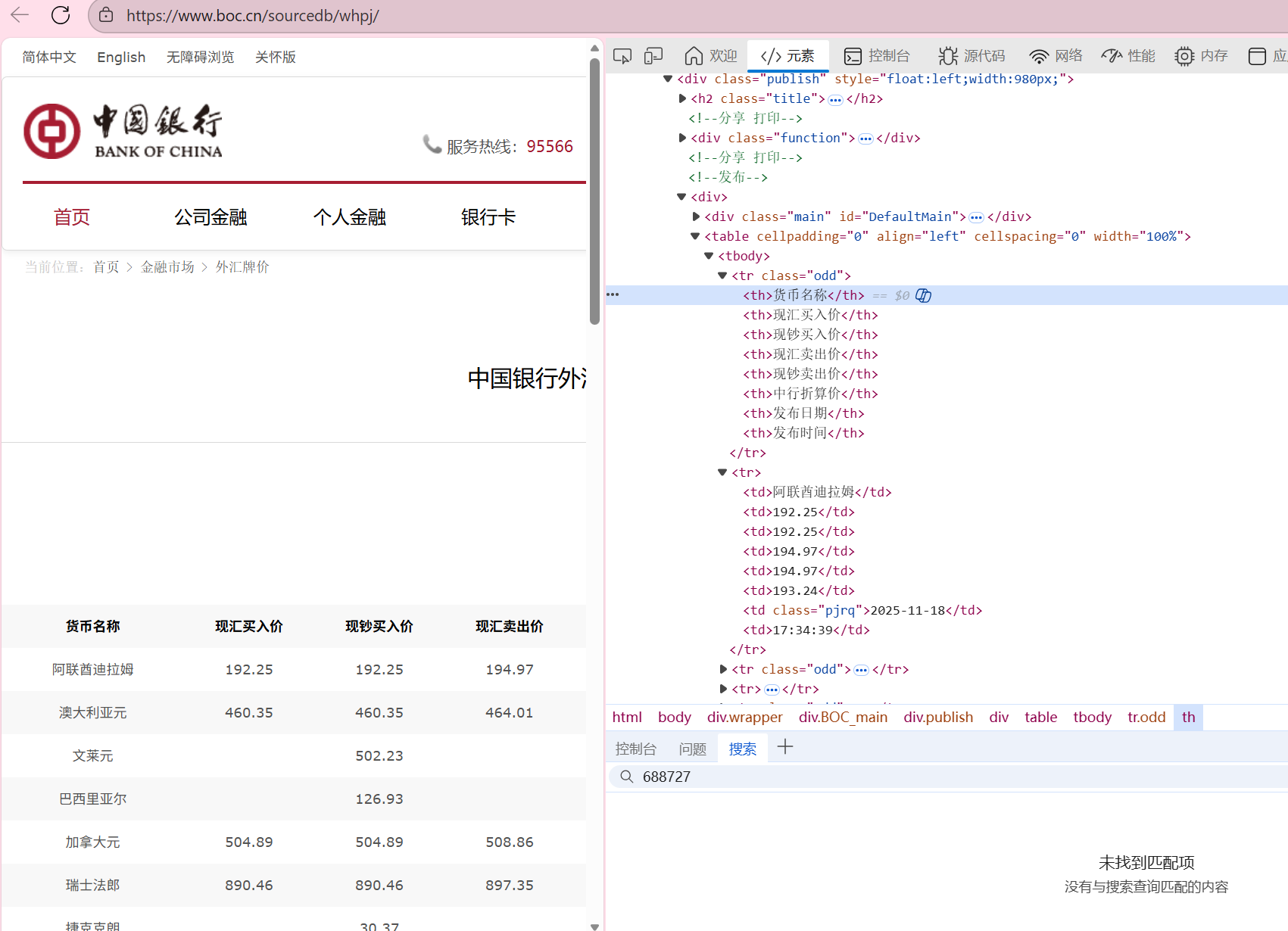Viewport: 1288px width, 931px height.
Task: Click the webpage vertical scrollbar thumb
Action: tap(594, 191)
